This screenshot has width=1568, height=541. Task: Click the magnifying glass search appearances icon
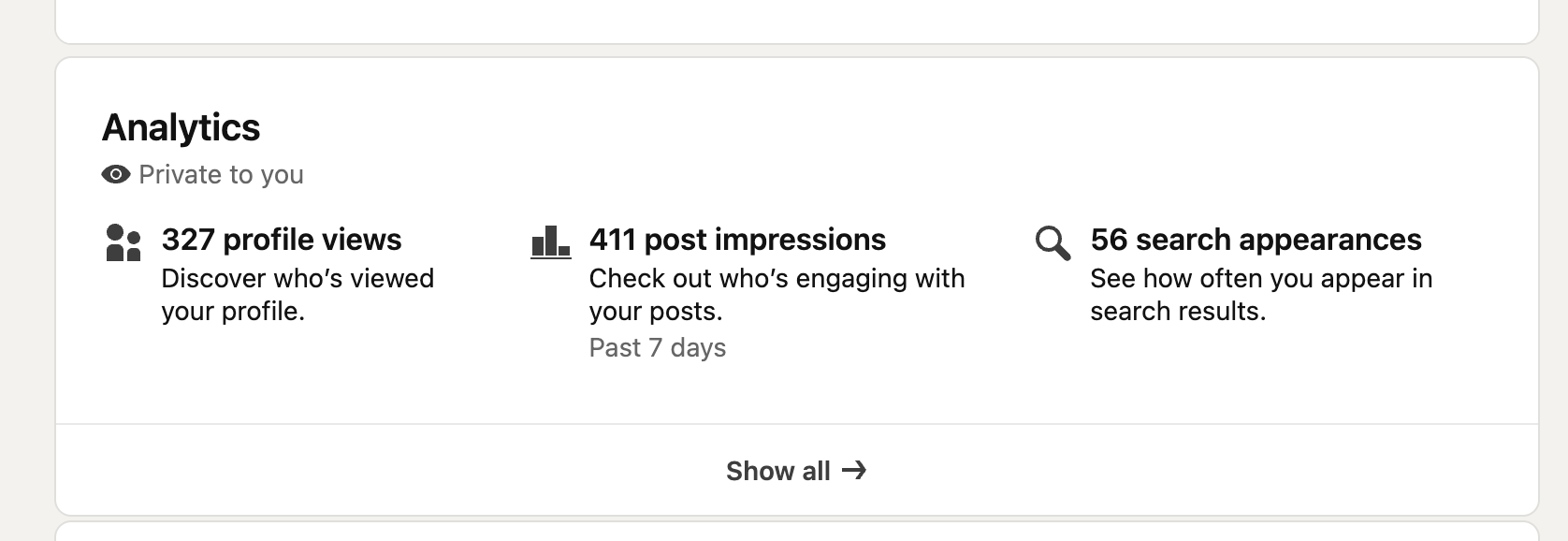click(1053, 242)
